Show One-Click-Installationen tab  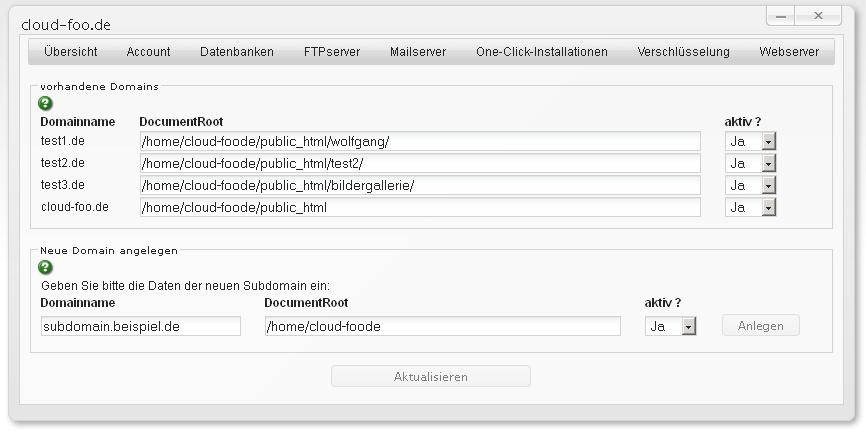click(542, 52)
